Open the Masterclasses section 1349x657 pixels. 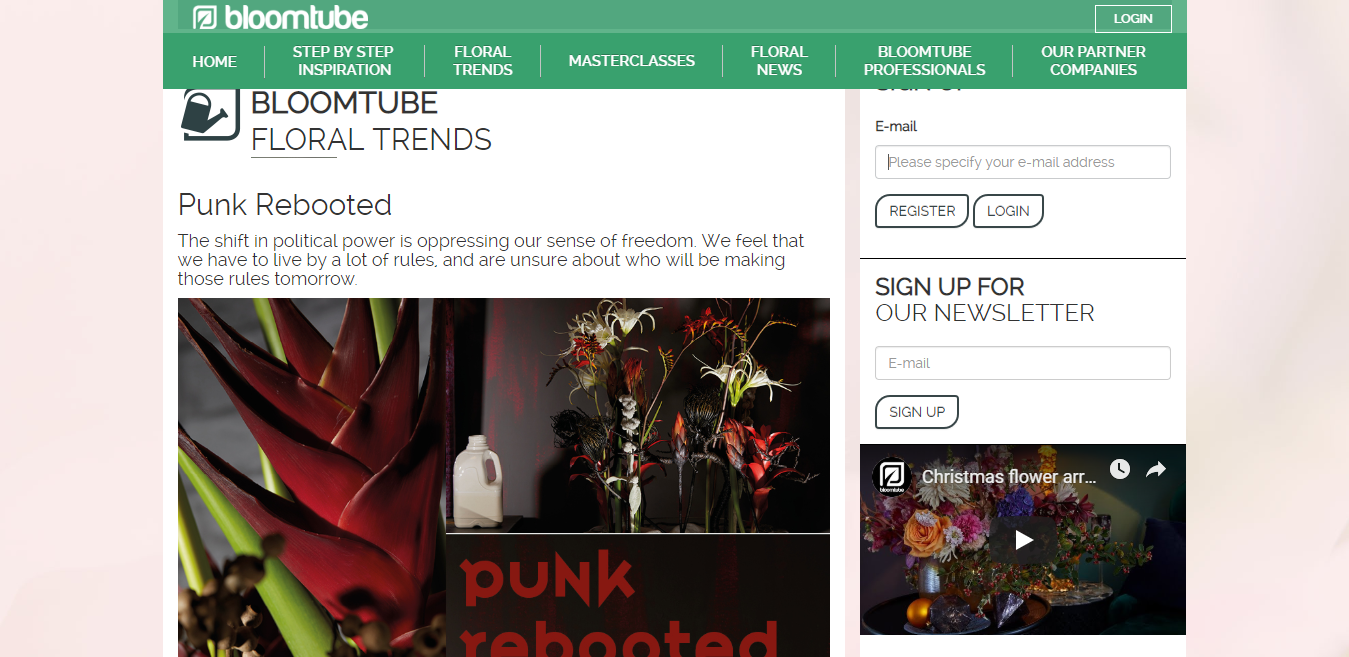tap(632, 61)
